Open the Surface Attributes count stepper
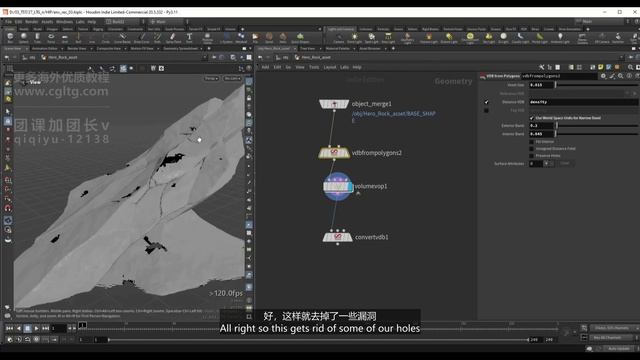The width and height of the screenshot is (640, 360). point(547,164)
